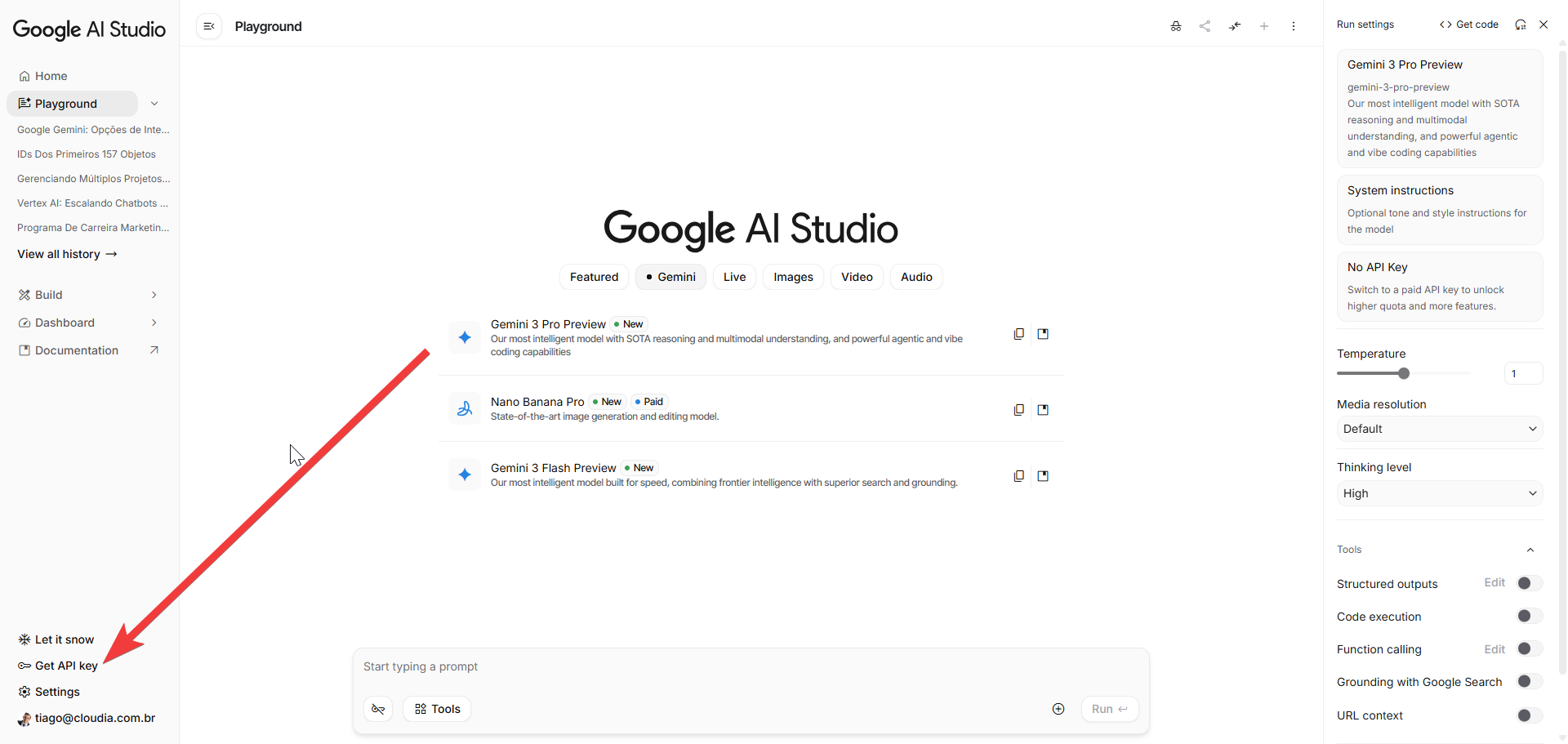Click the Run button

1110,709
